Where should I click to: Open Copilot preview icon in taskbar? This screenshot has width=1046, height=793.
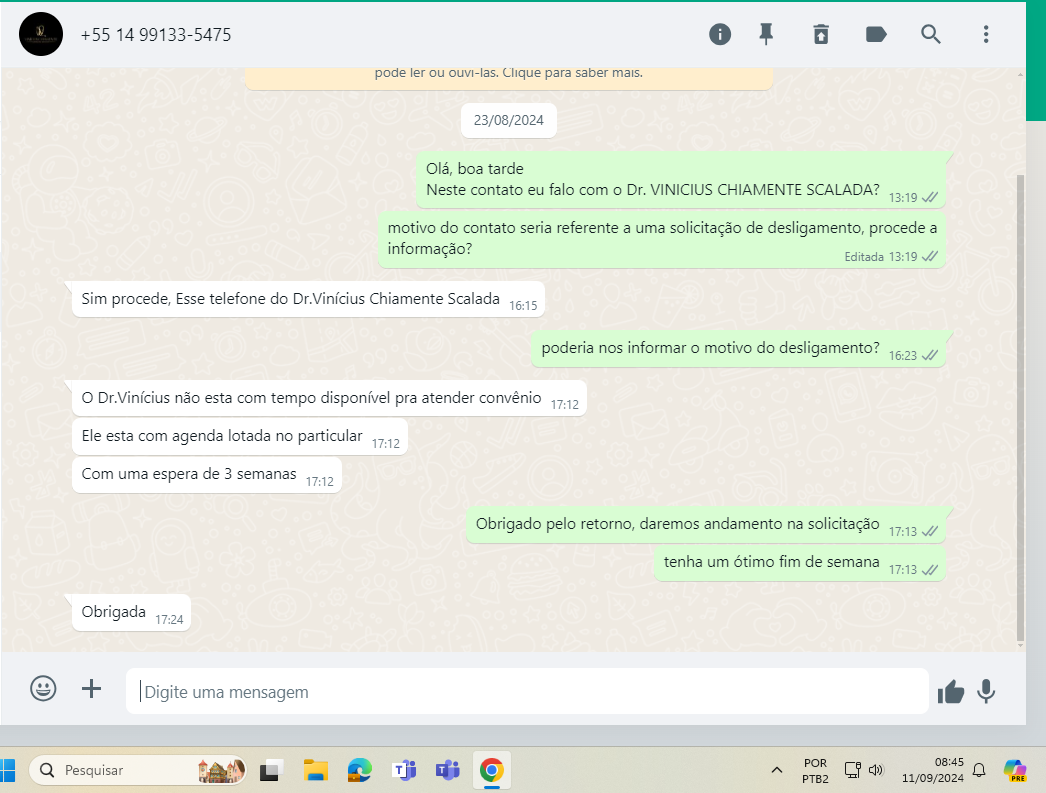click(x=1015, y=770)
